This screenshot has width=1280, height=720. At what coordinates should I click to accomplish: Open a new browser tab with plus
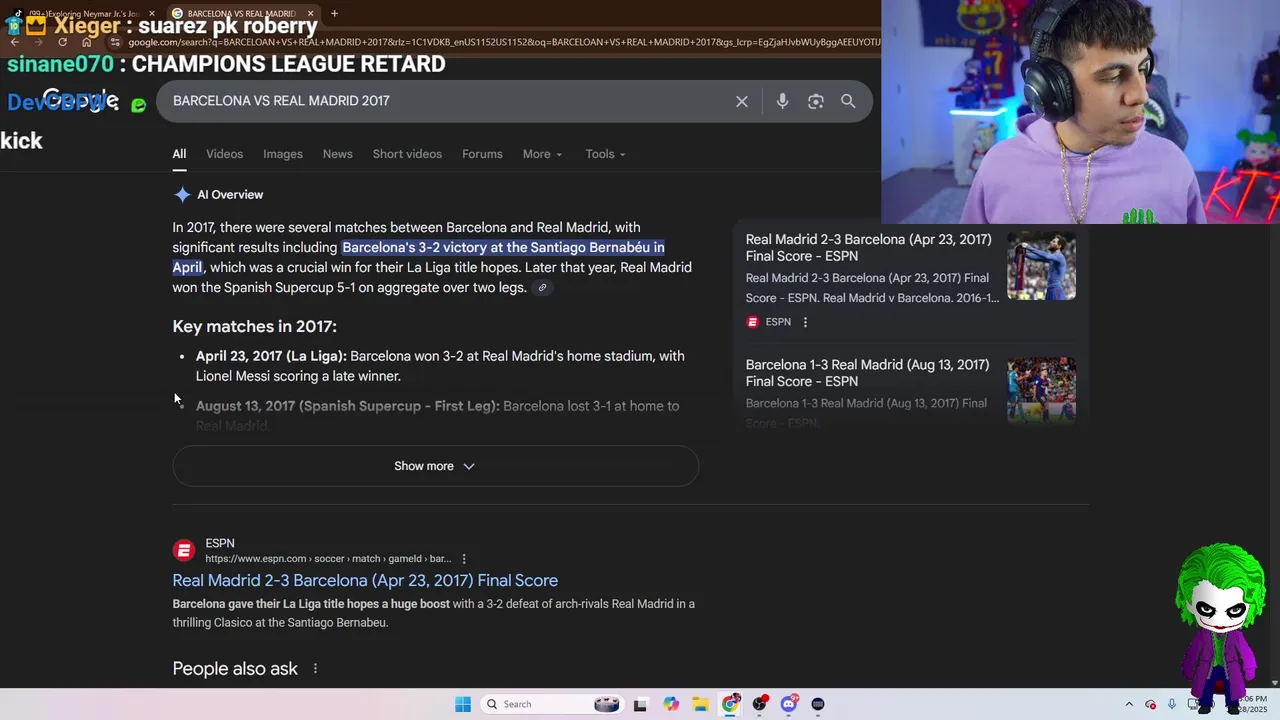pyautogui.click(x=334, y=13)
